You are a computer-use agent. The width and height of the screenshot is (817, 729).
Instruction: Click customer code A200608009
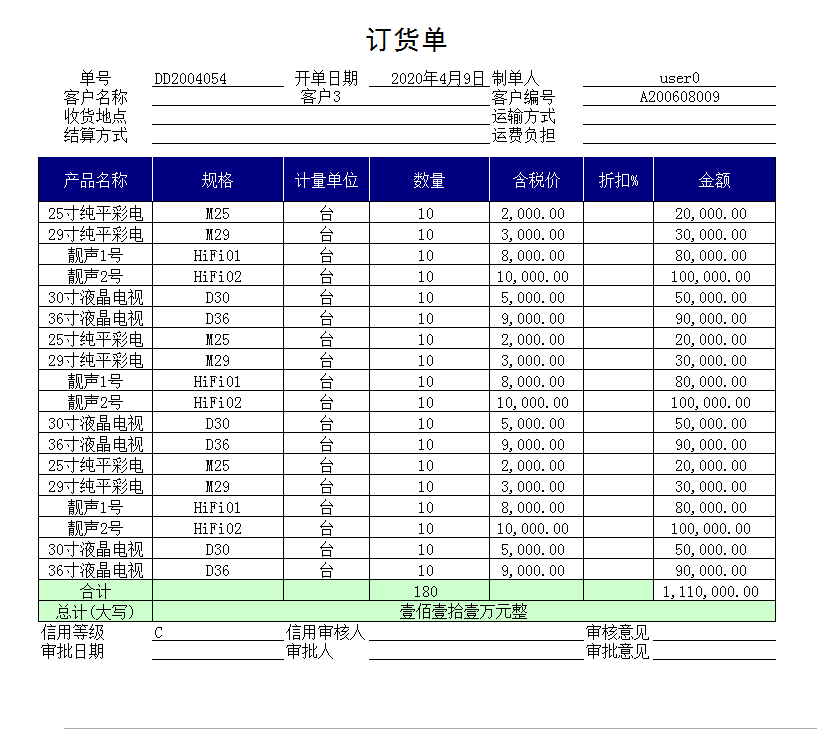coord(679,97)
